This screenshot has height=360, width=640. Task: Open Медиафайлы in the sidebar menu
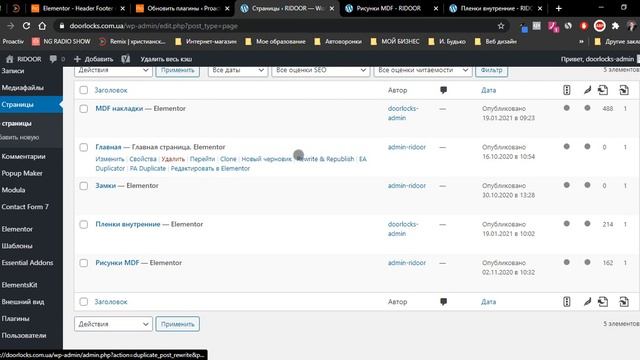click(22, 88)
